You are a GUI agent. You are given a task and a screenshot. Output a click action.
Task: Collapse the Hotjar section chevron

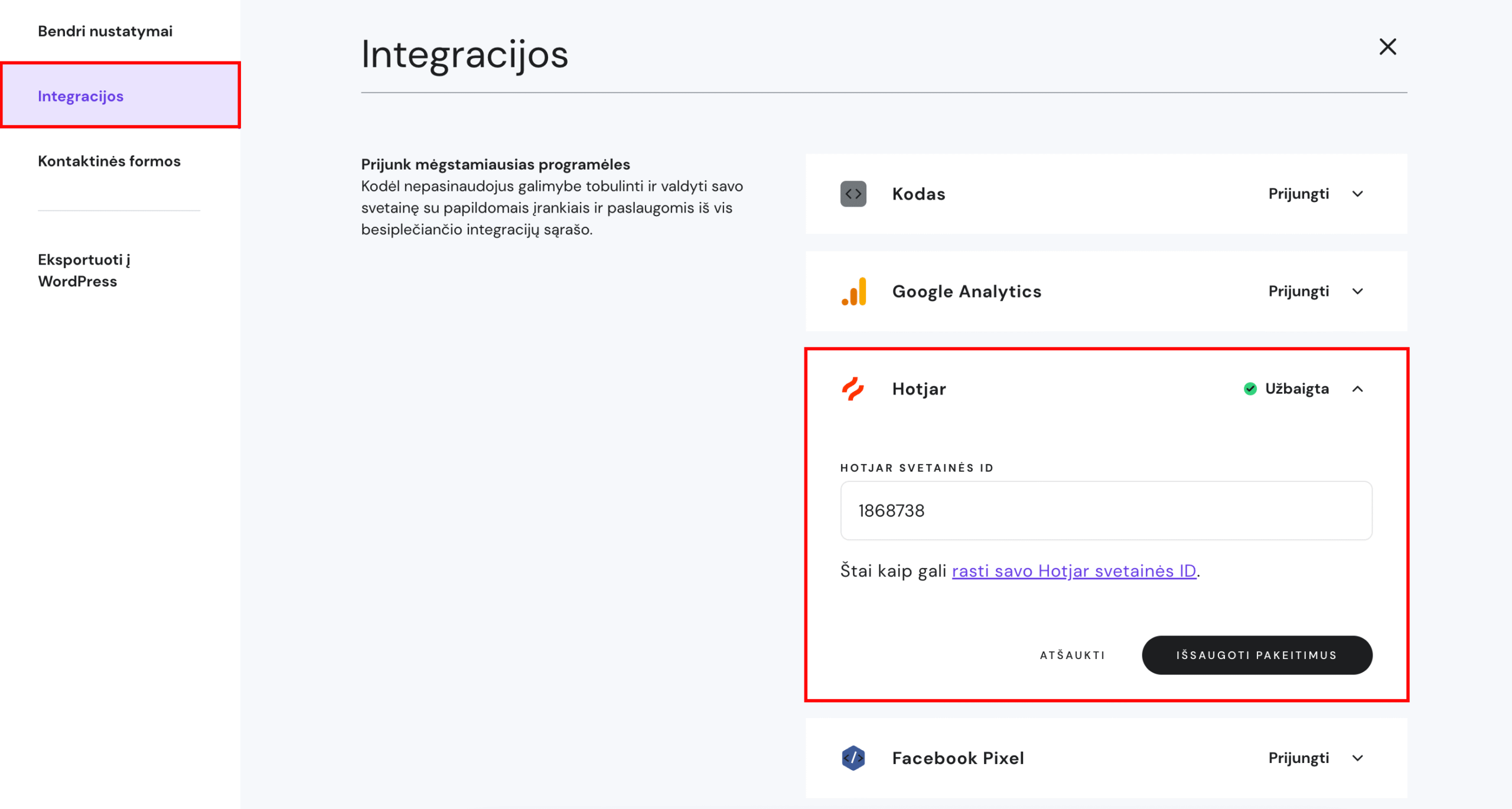tap(1358, 389)
